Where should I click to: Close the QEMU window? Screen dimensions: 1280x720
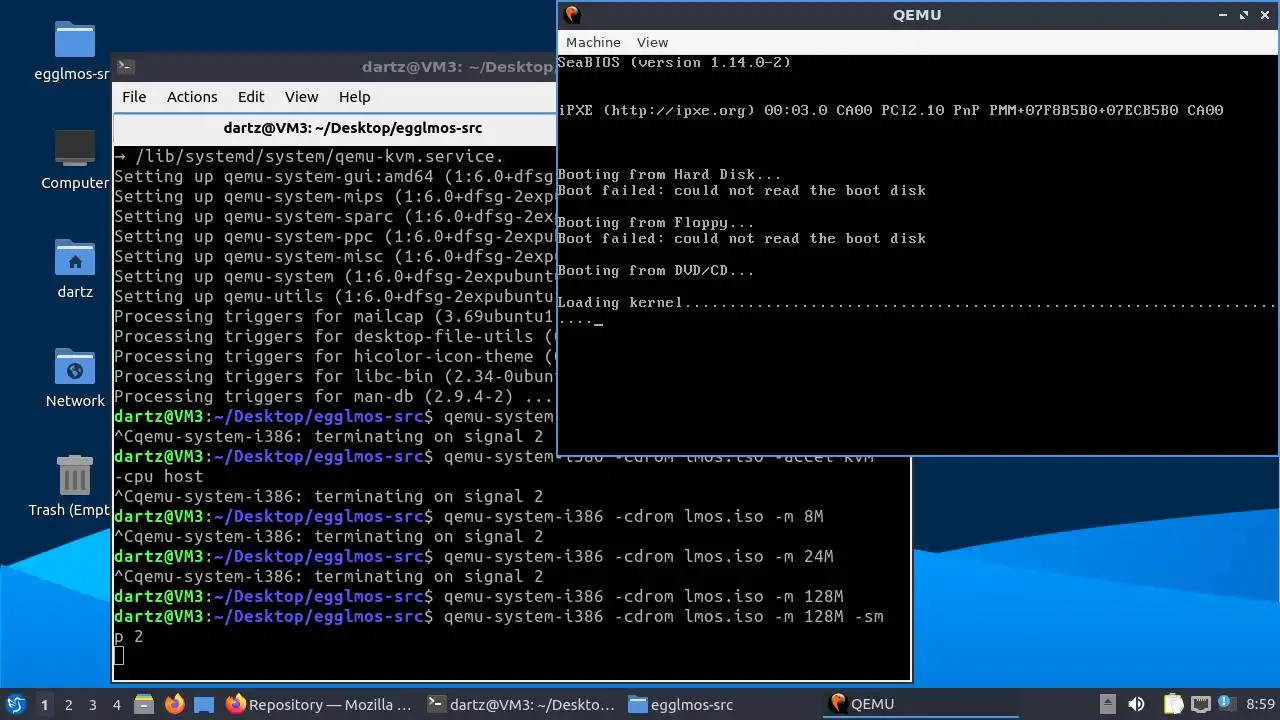click(x=1265, y=15)
